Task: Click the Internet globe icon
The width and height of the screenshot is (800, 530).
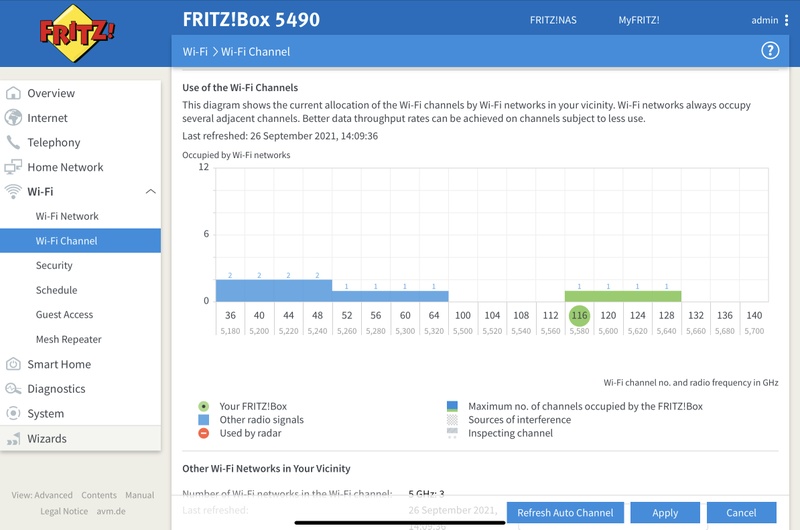Action: click(13, 118)
